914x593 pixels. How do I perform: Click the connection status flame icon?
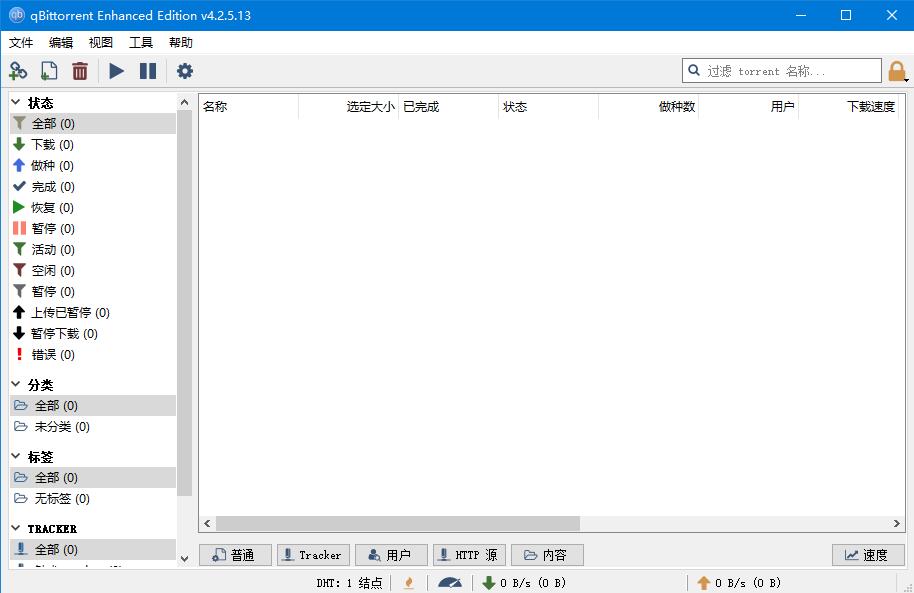pos(409,582)
